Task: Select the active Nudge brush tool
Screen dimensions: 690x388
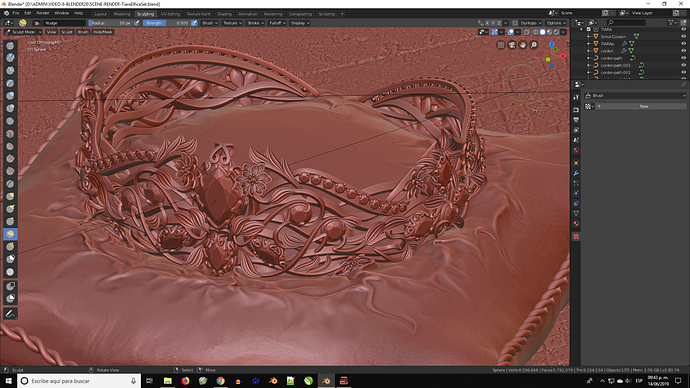Action: click(x=10, y=234)
